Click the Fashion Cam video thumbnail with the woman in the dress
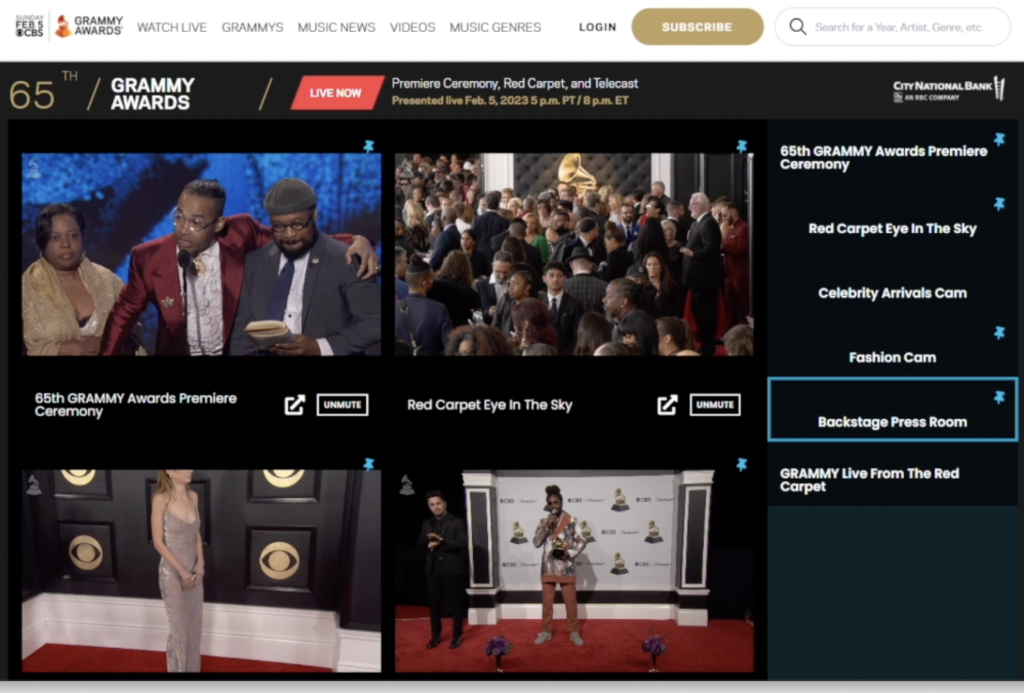The width and height of the screenshot is (1024, 693). (202, 571)
